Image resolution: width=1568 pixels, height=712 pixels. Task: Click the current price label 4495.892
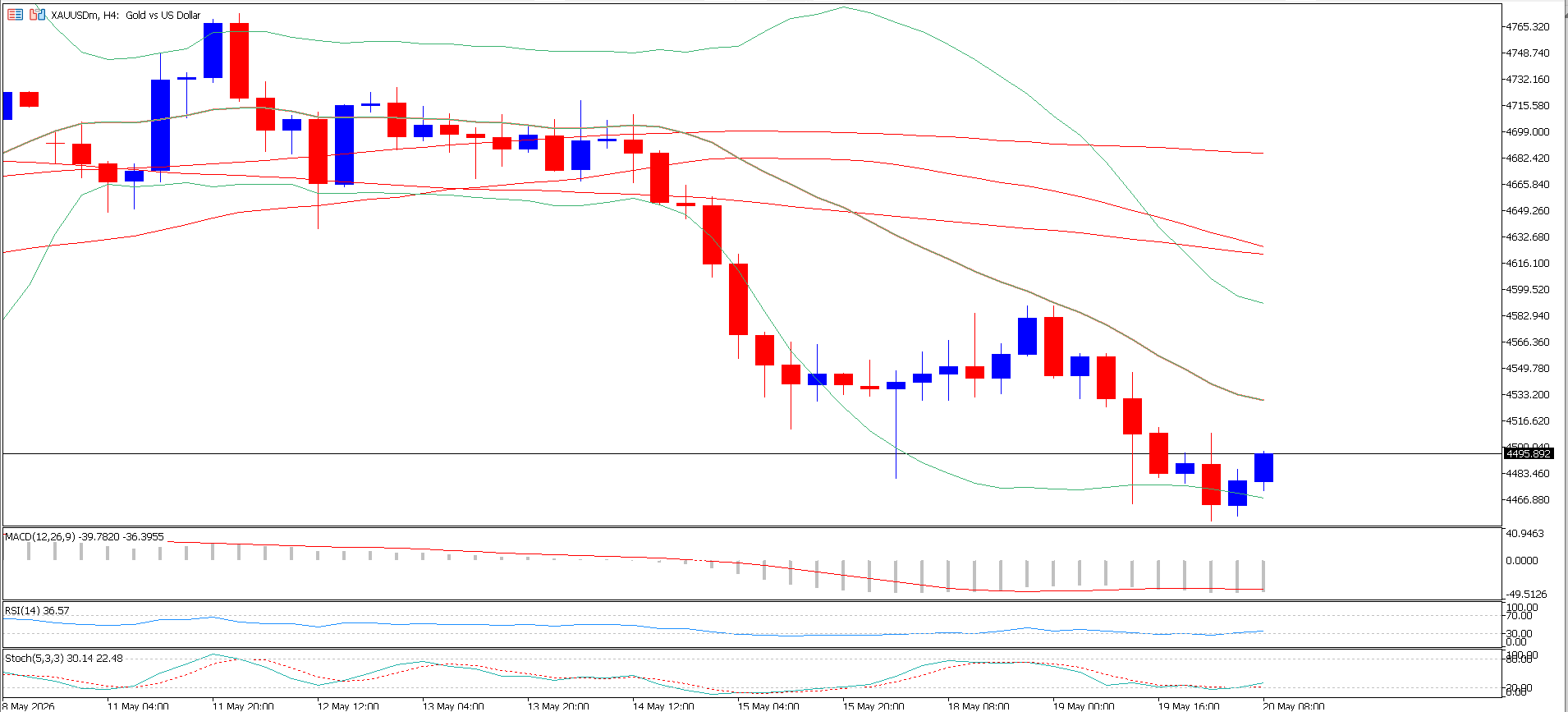(1528, 453)
